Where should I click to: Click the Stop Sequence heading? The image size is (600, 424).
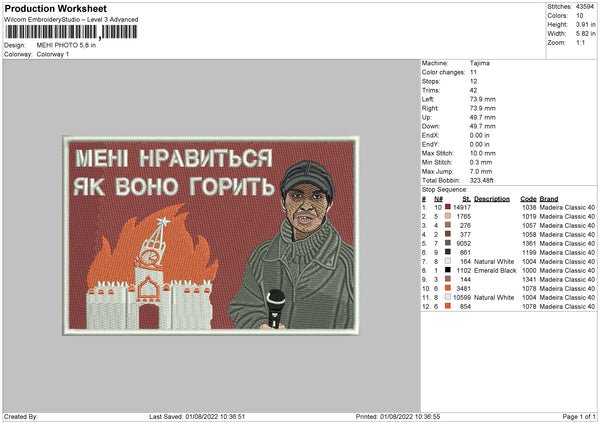[x=445, y=189]
